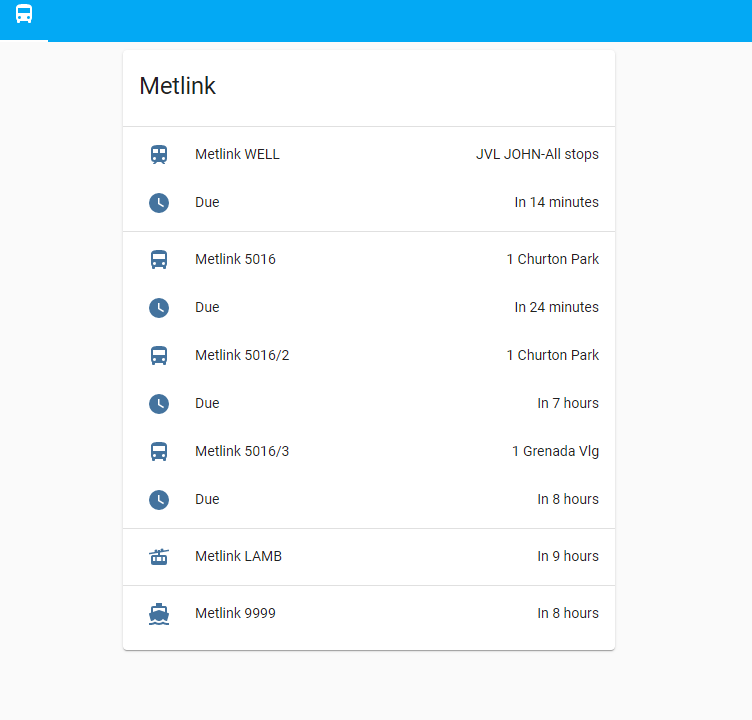Click the Metlink card title

point(177,86)
